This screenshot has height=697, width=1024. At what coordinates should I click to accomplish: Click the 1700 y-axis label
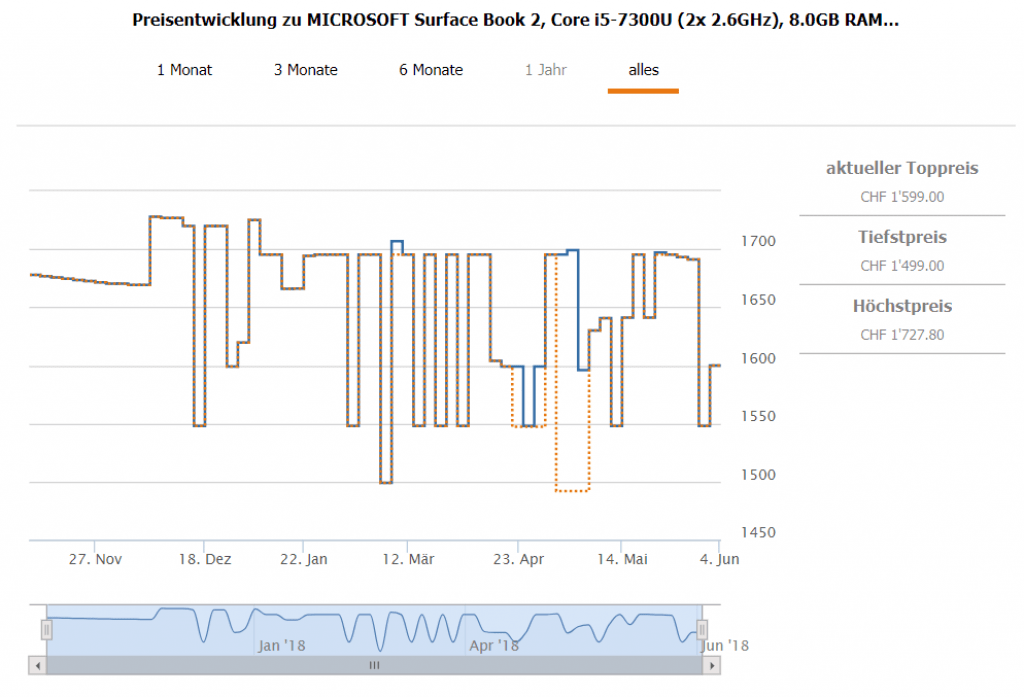(758, 242)
